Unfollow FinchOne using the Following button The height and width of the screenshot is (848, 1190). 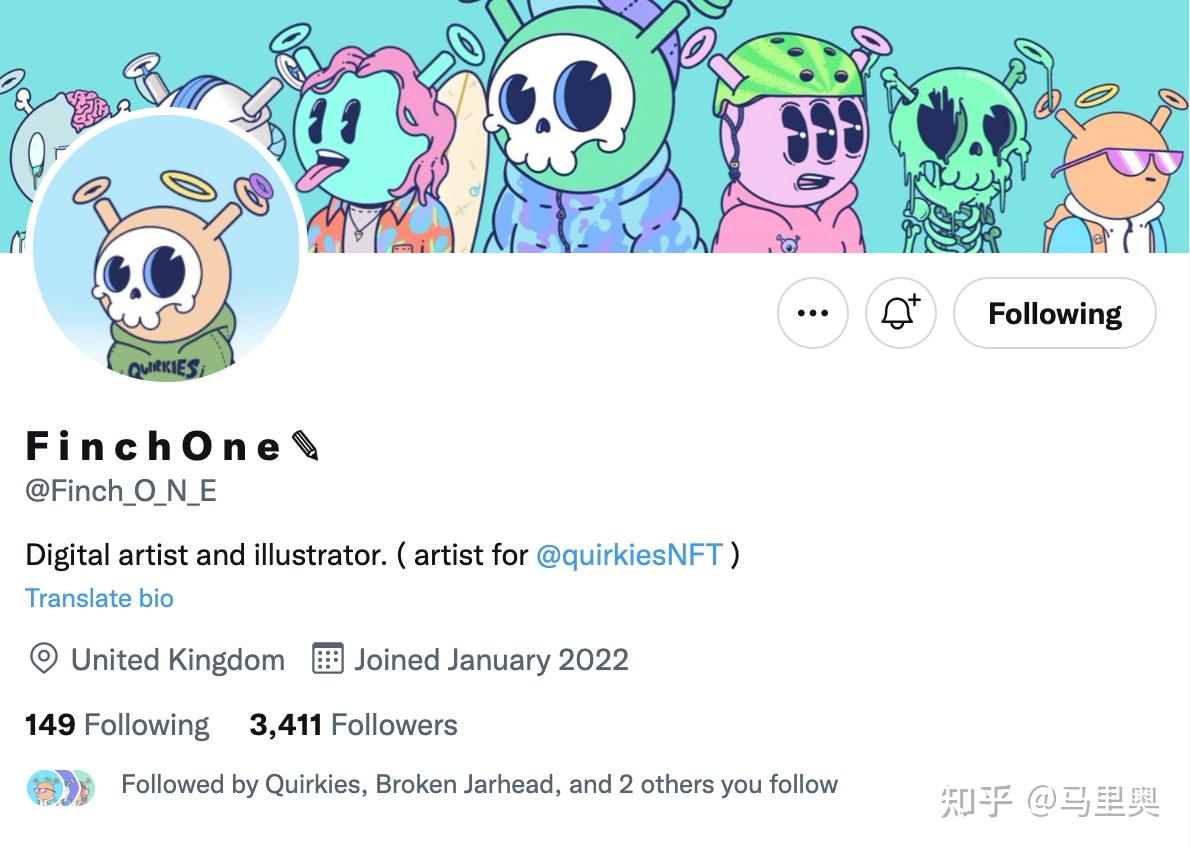tap(1054, 313)
